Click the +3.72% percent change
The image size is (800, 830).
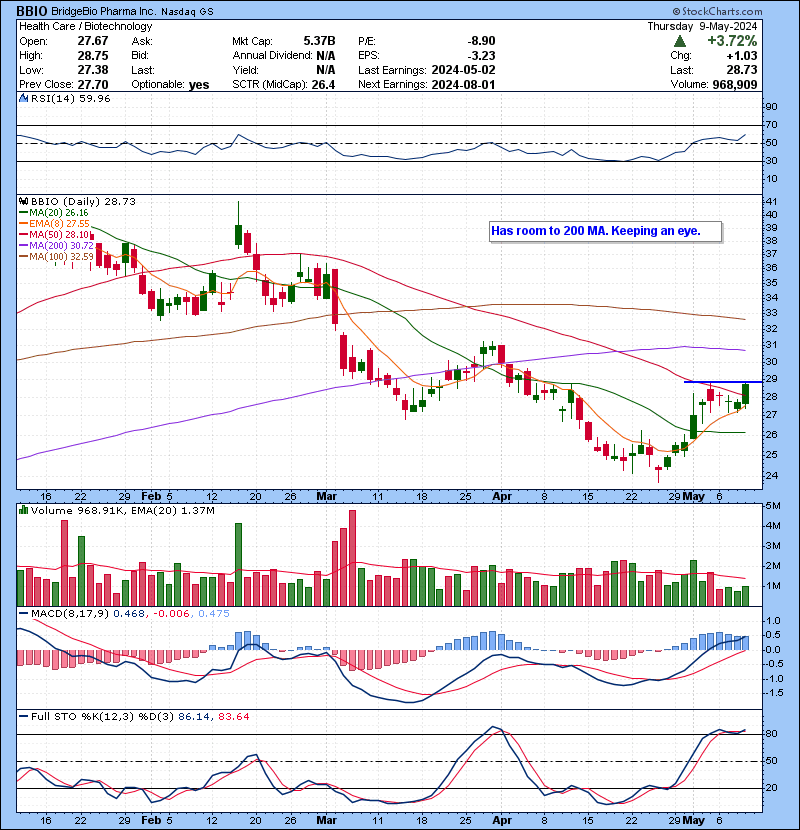click(732, 41)
